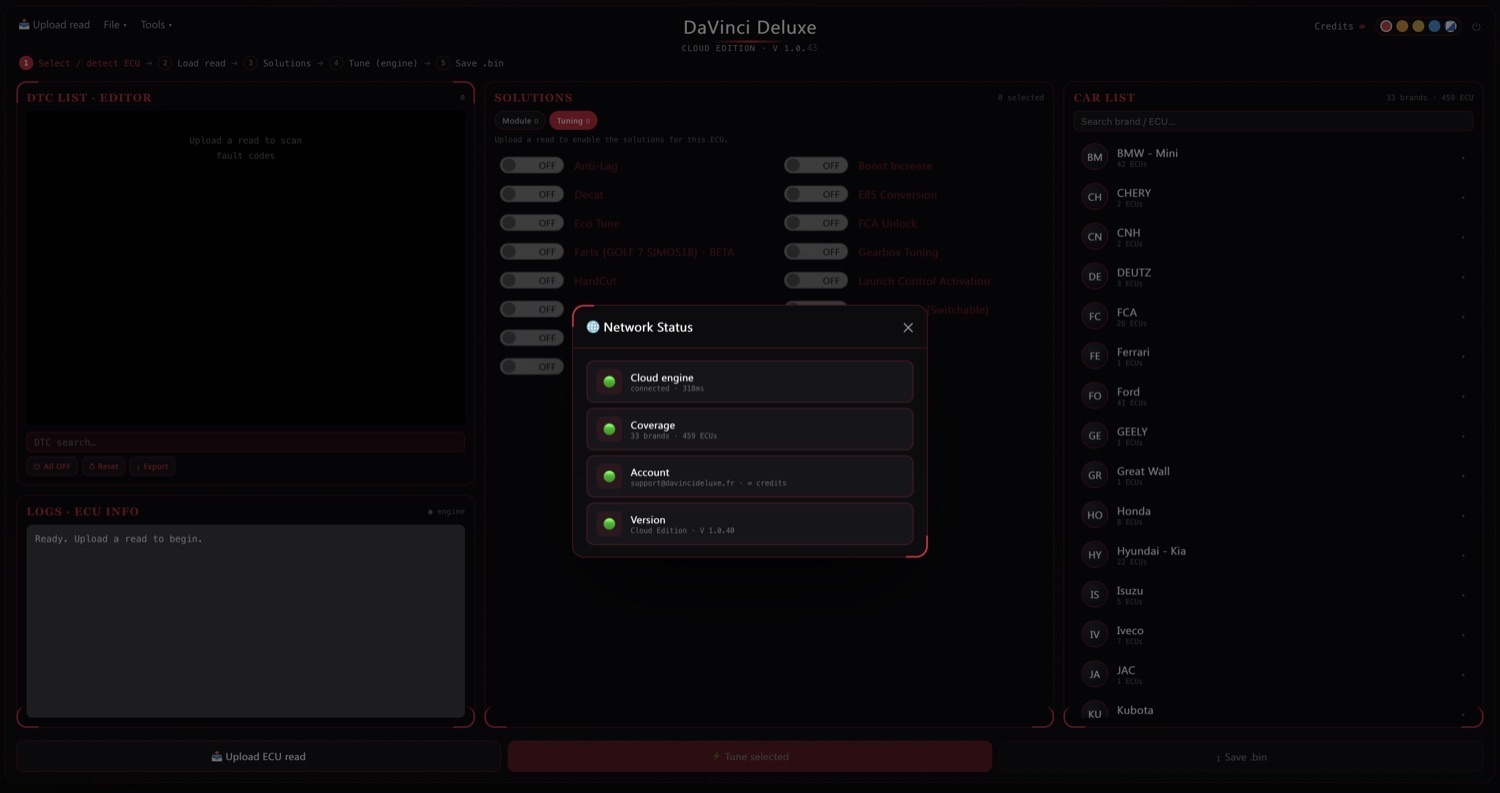Click the FO badge for Ford

(x=1095, y=396)
